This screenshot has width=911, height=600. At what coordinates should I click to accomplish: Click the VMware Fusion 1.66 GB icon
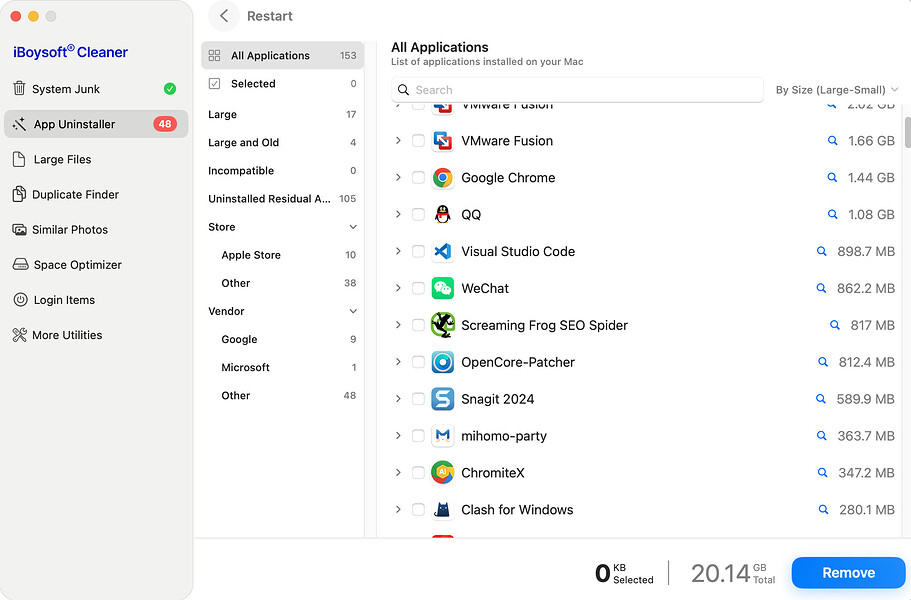pos(443,141)
